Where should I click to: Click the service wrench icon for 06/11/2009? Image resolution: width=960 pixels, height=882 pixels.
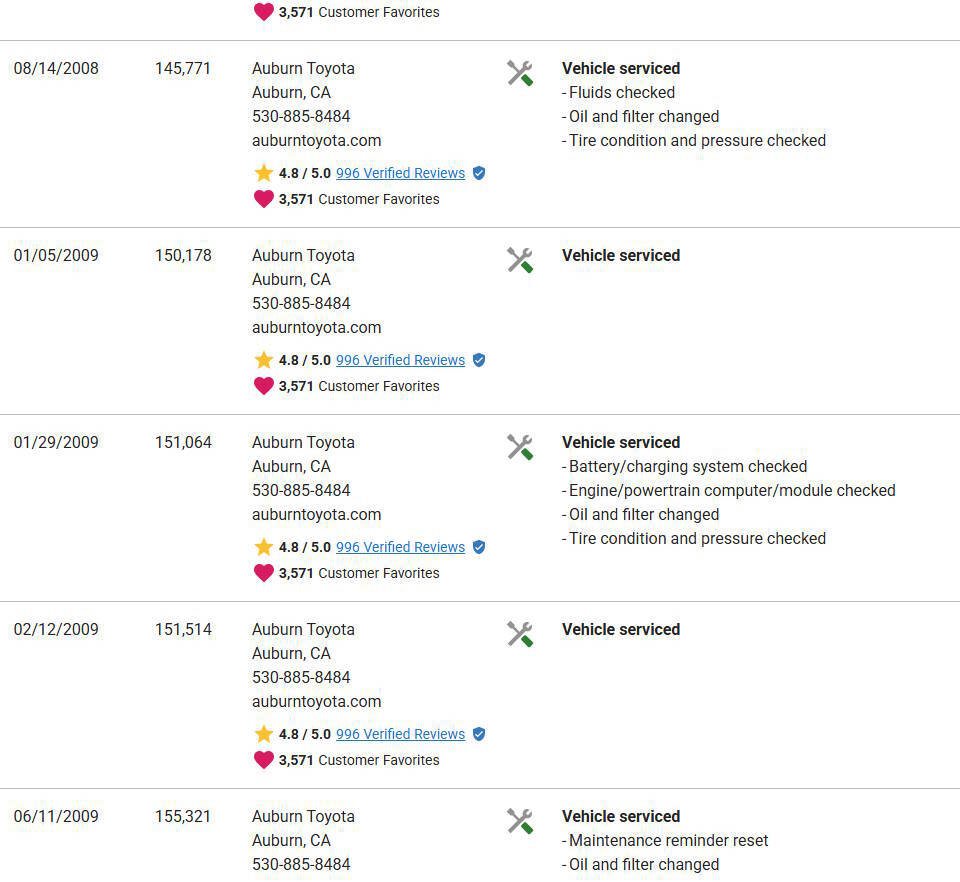(x=520, y=821)
